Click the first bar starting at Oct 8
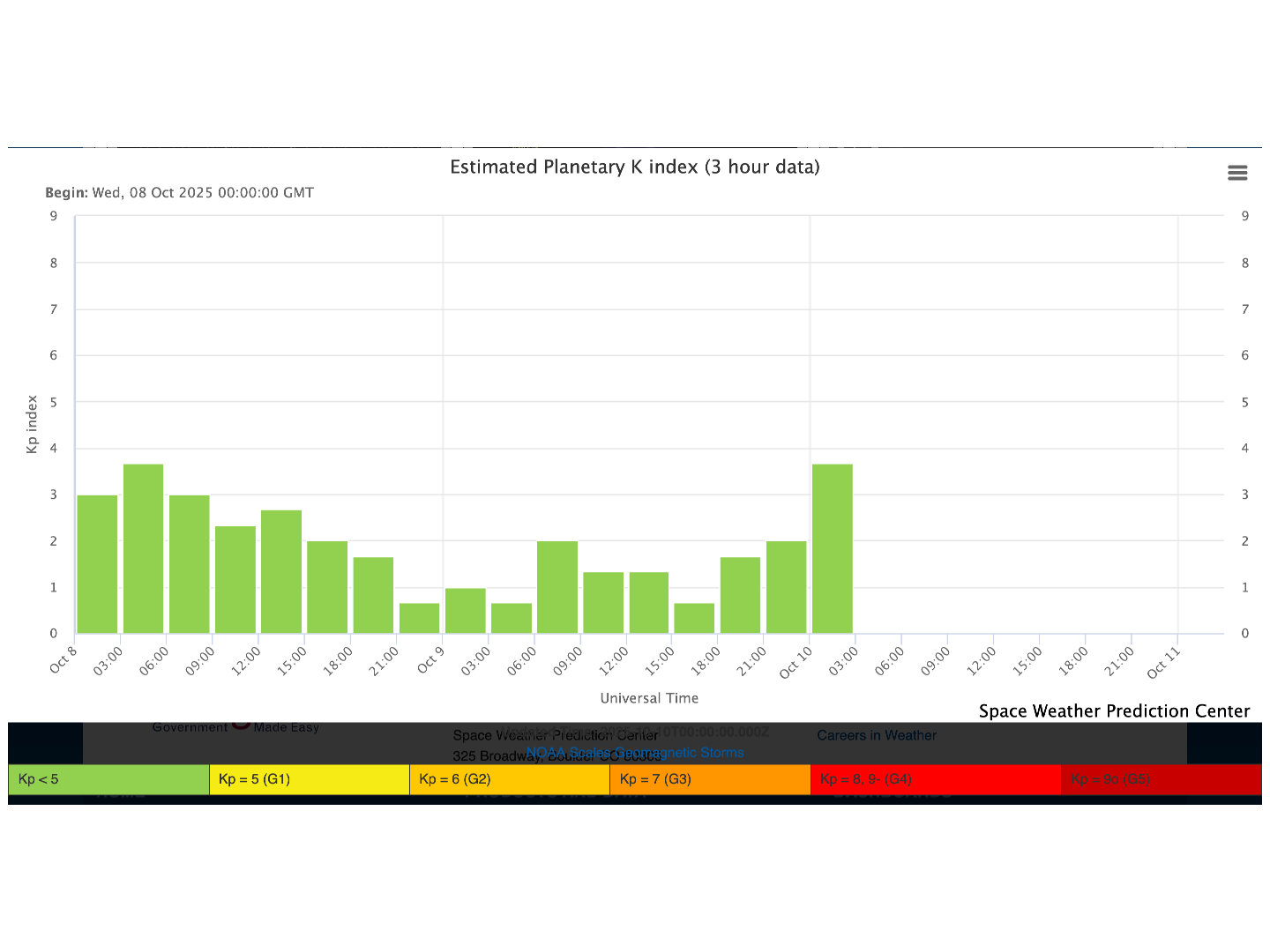Image resolution: width=1270 pixels, height=952 pixels. pyautogui.click(x=97, y=564)
